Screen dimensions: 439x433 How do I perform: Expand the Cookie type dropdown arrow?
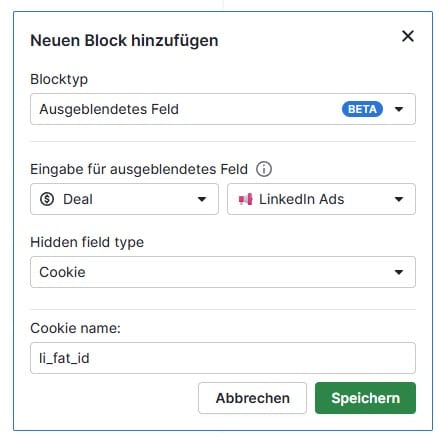(399, 272)
